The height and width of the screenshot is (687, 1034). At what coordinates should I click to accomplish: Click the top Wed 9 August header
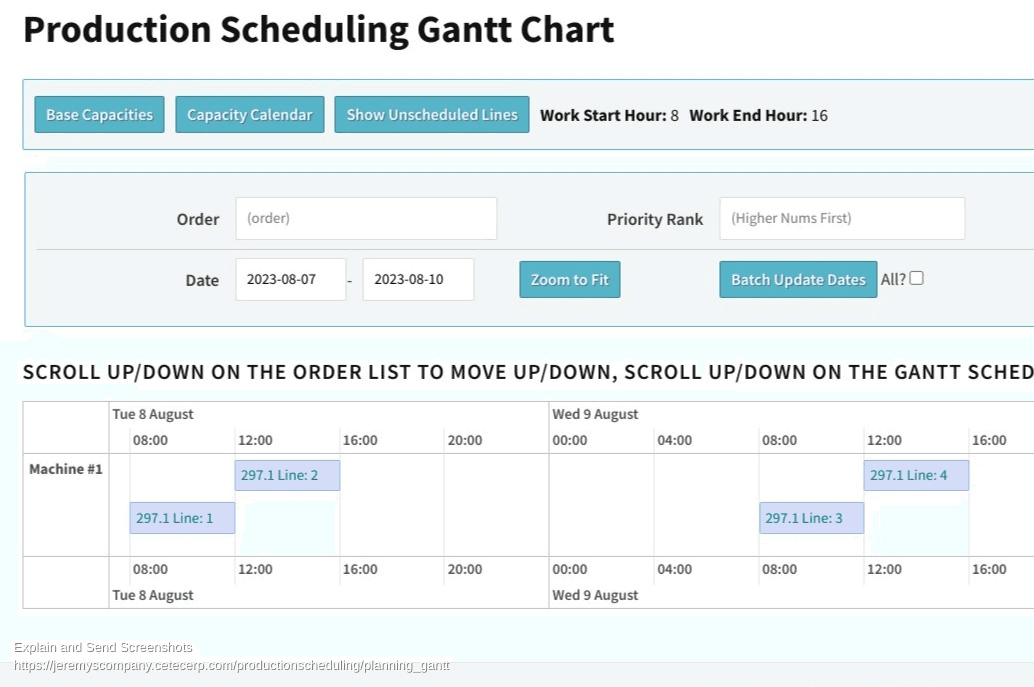(x=595, y=414)
